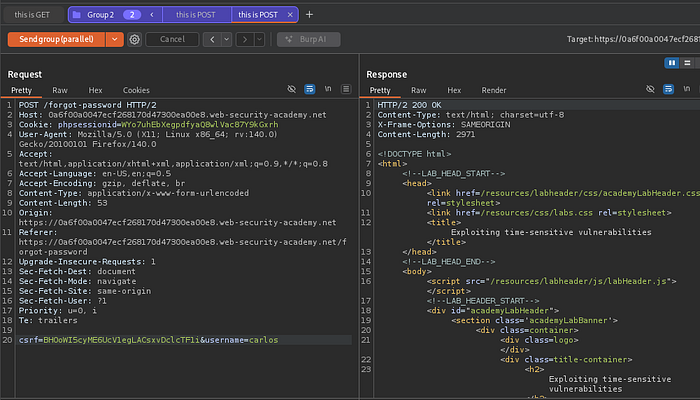Click 'Content-Length: 2971' response header
Screen dimensions: 700x400
(x=426, y=134)
